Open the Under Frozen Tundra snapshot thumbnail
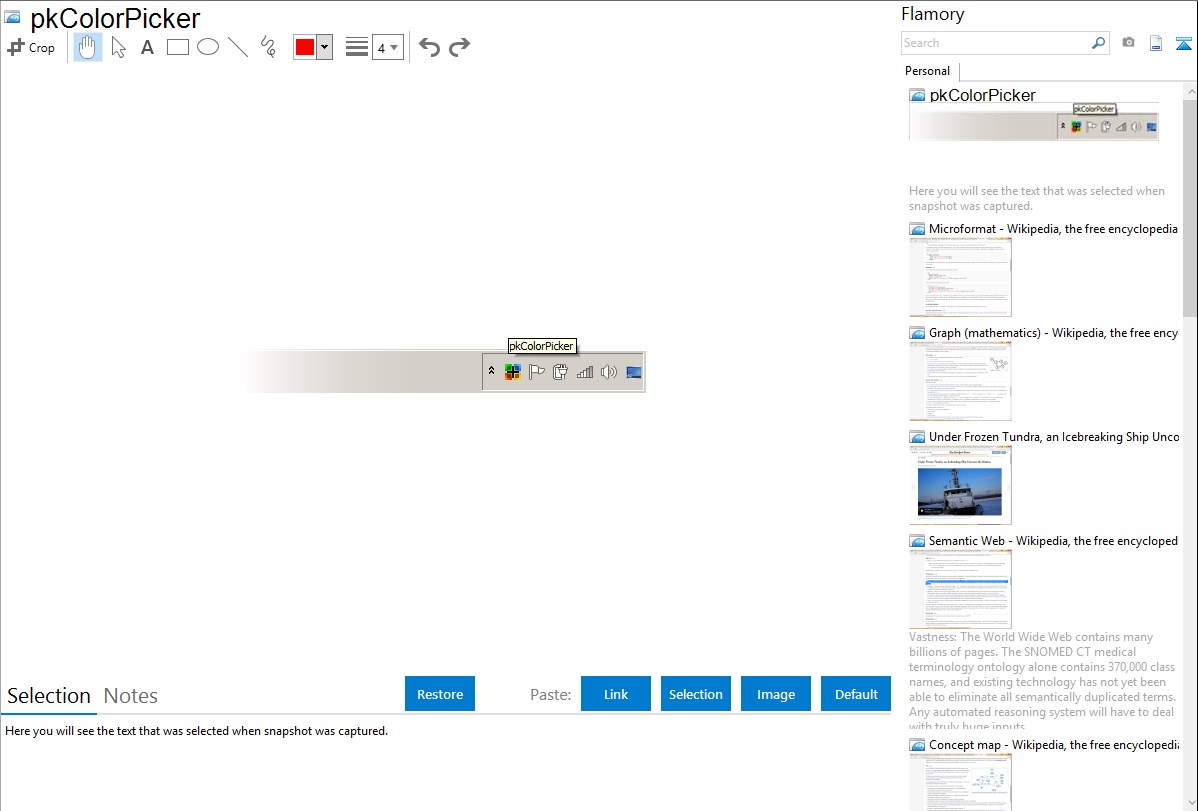 click(x=960, y=485)
